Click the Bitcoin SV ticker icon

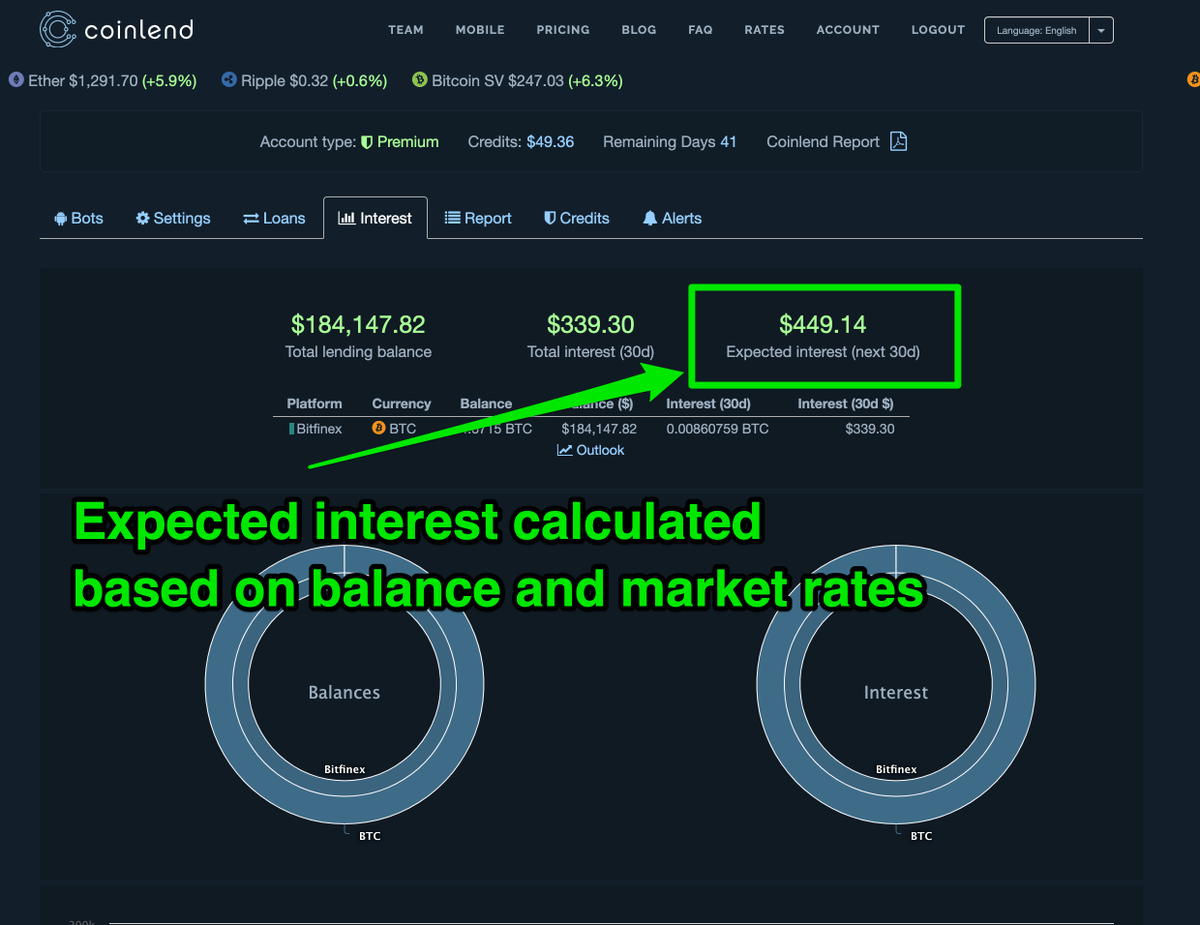click(420, 80)
